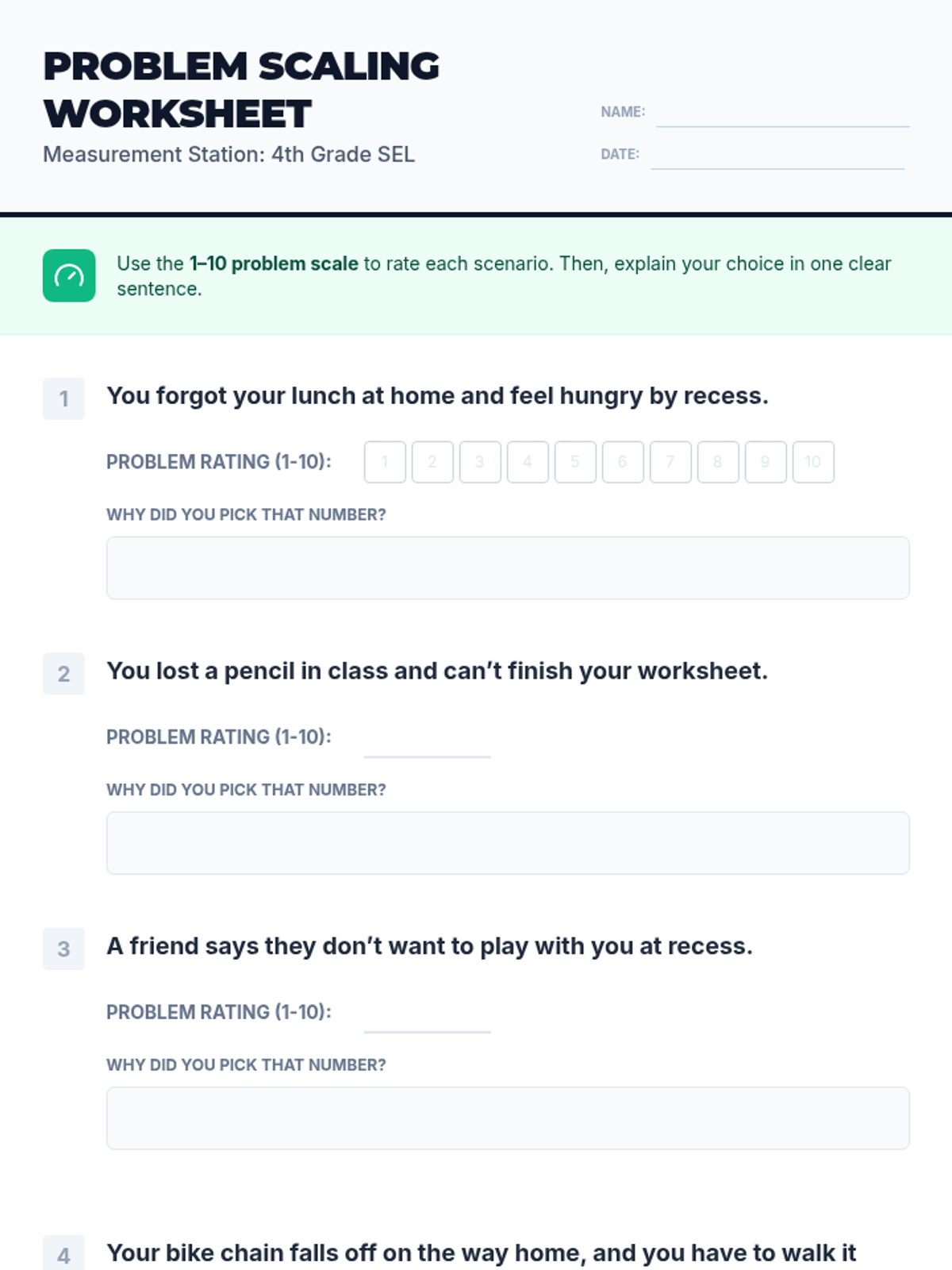Screen dimensions: 952x1270
Task: Click the explanation box under the lunch scenario
Action: [508, 568]
